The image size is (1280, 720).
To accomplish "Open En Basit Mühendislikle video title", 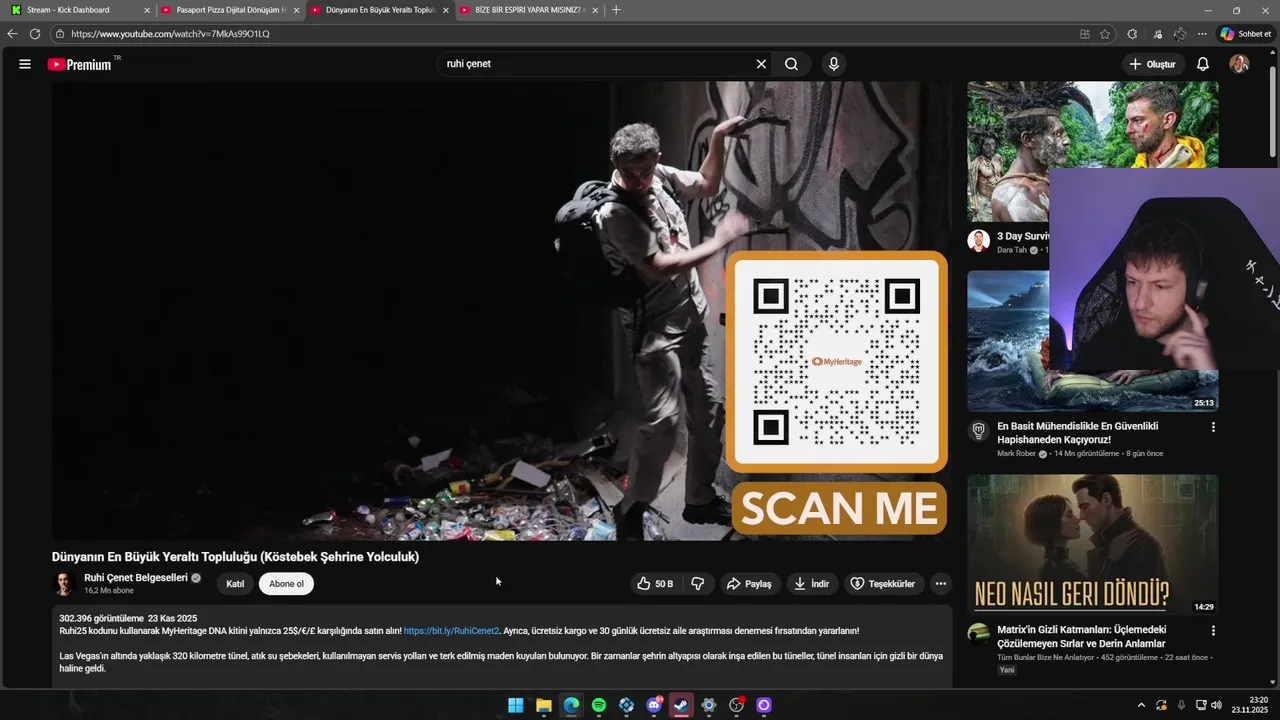I will [1077, 433].
